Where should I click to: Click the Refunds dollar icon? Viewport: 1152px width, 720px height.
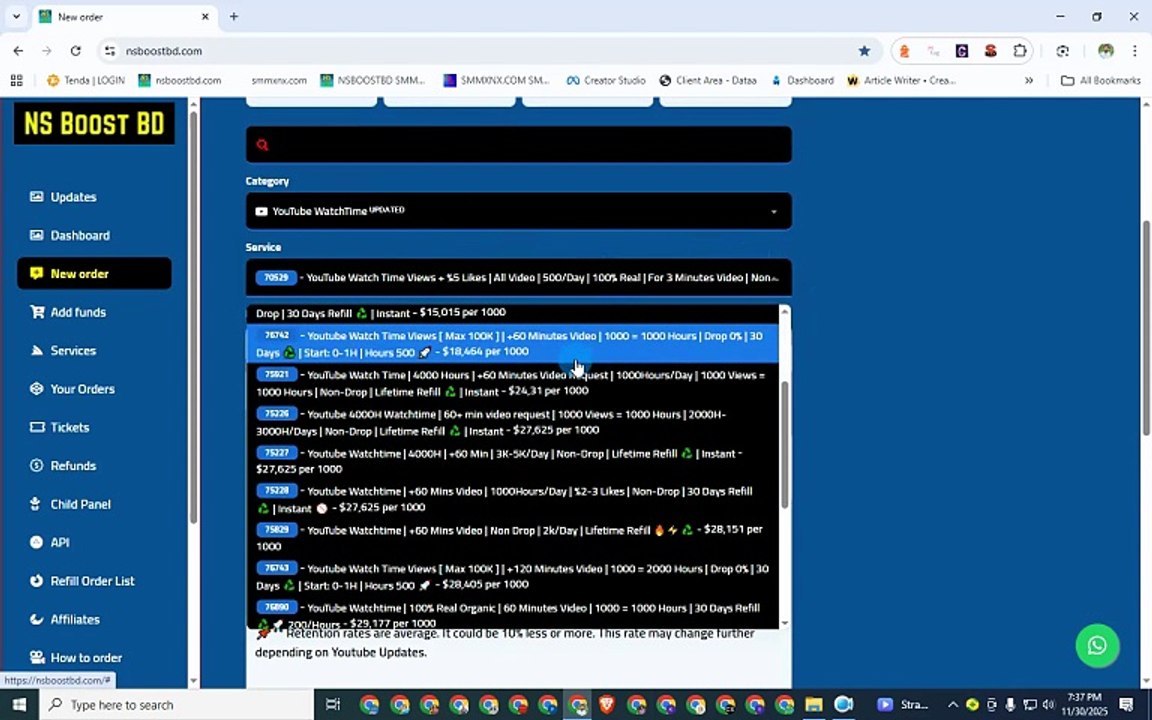(x=36, y=466)
